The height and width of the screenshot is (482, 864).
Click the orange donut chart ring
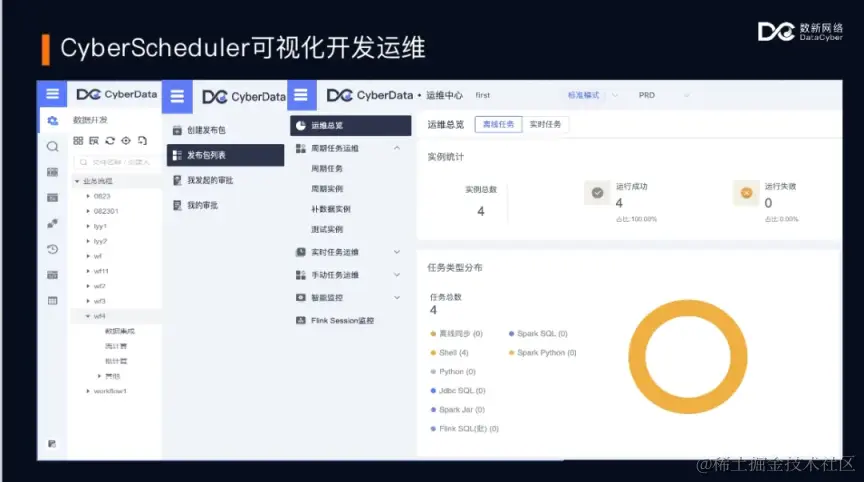636,357
